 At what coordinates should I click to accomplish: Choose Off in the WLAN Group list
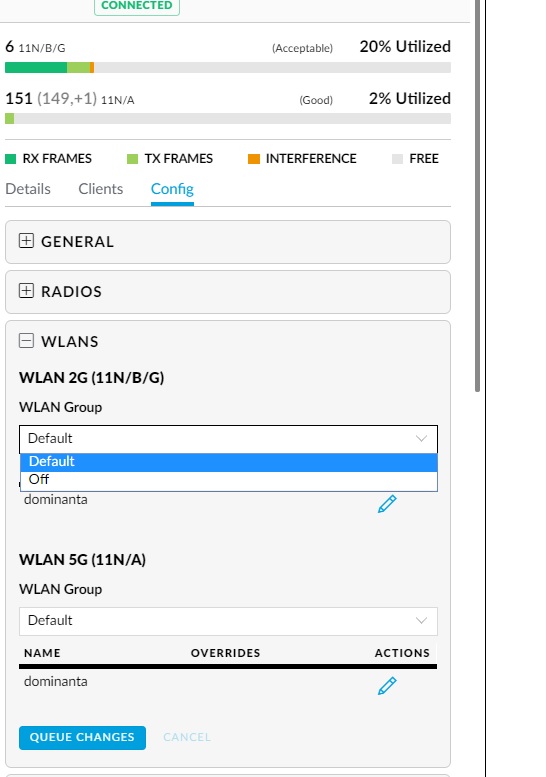point(228,480)
